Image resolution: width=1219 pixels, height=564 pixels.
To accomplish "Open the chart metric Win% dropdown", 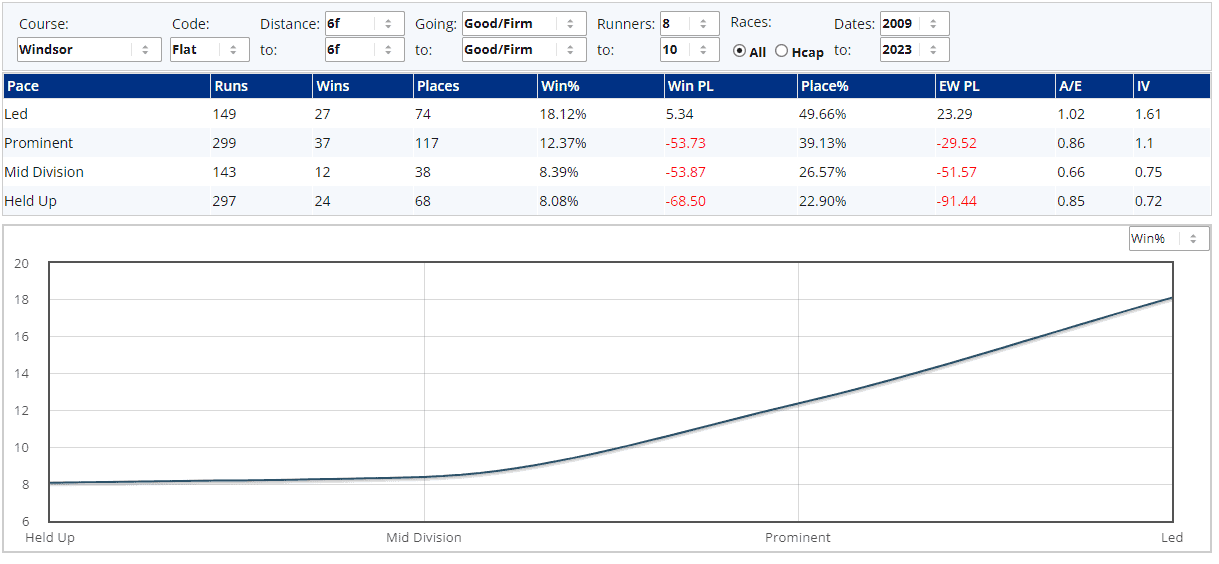I will pos(1168,239).
